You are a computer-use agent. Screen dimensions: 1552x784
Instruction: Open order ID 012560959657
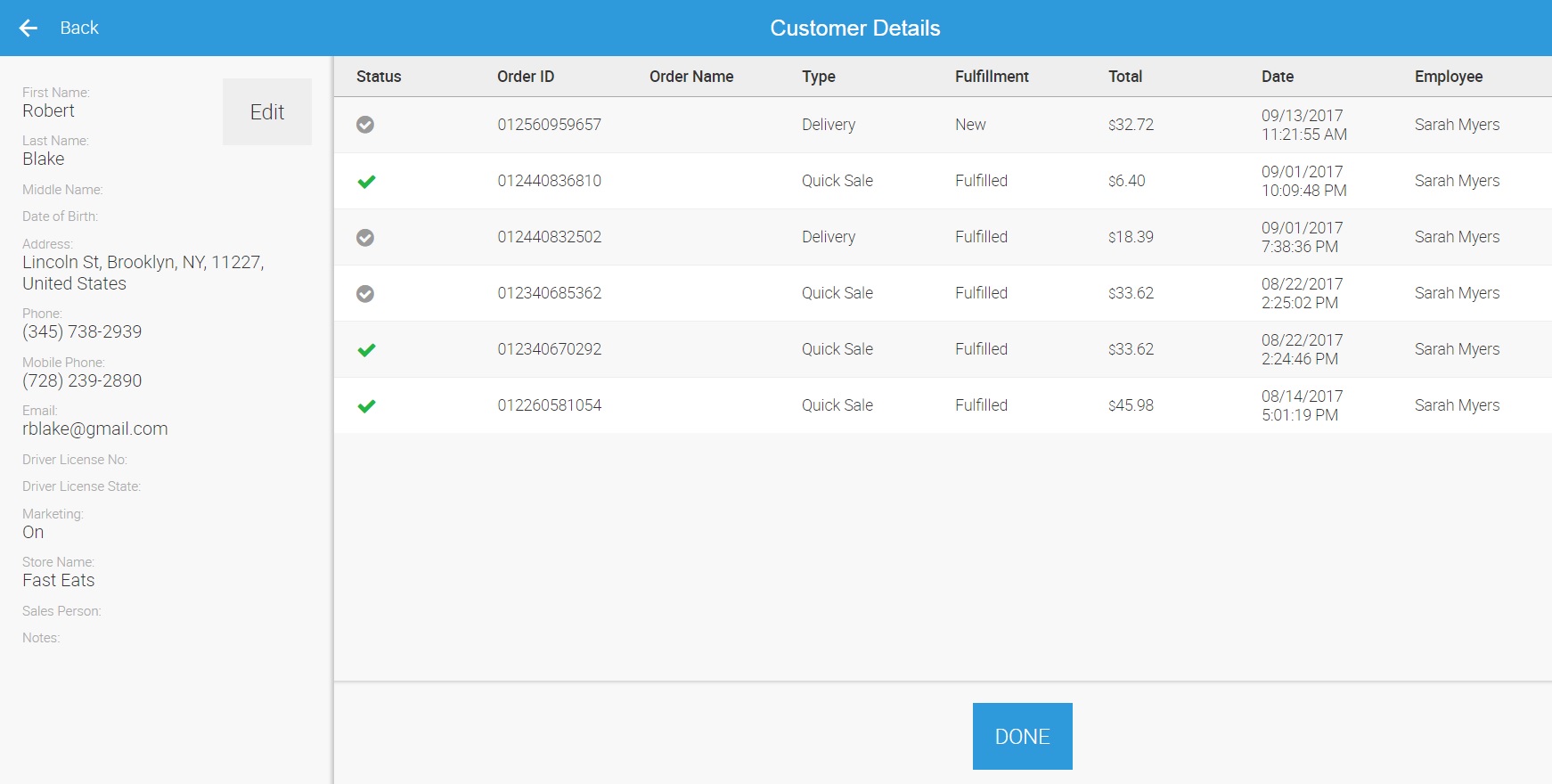click(x=549, y=125)
